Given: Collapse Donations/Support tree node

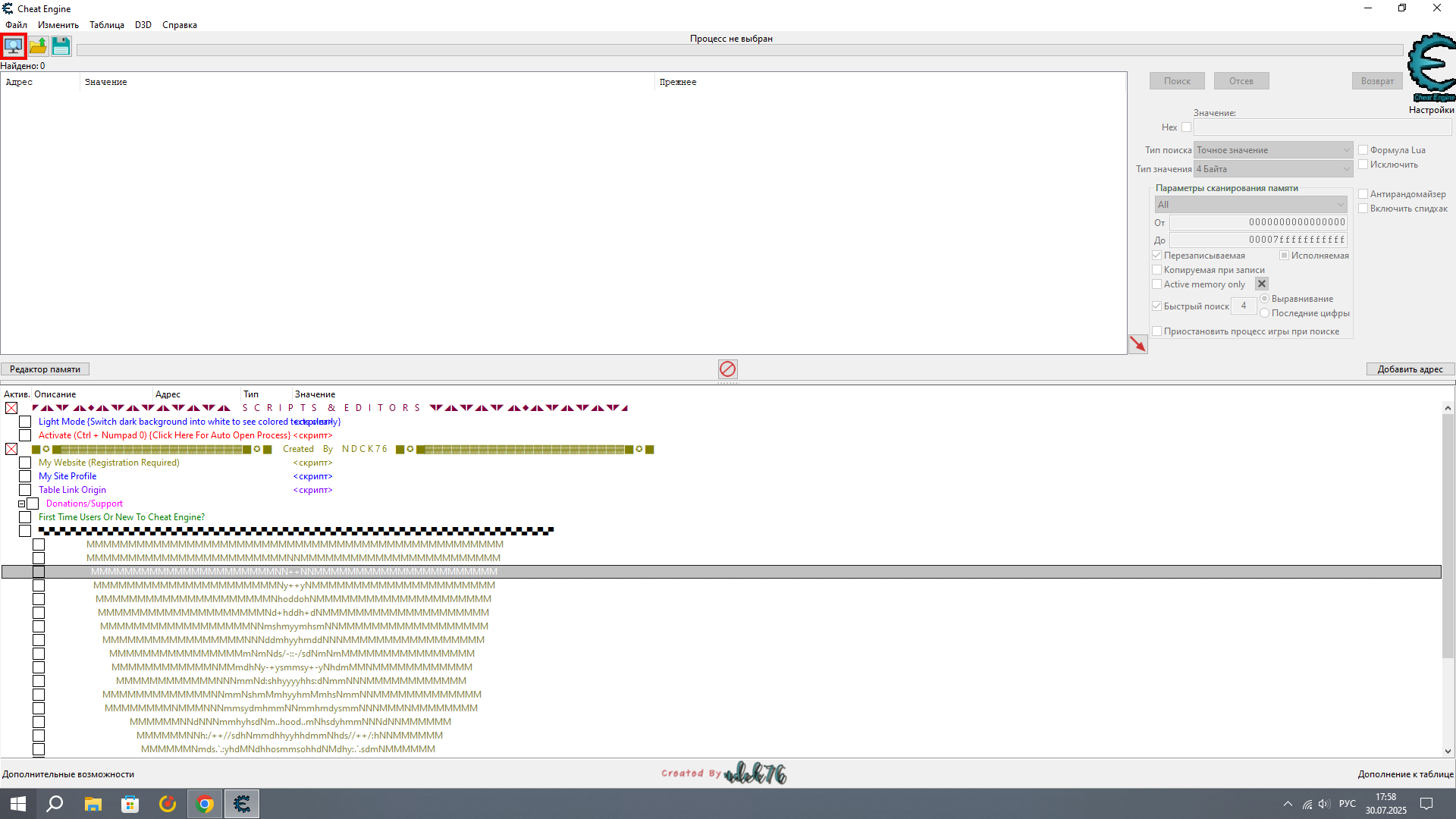Looking at the screenshot, I should tap(21, 504).
